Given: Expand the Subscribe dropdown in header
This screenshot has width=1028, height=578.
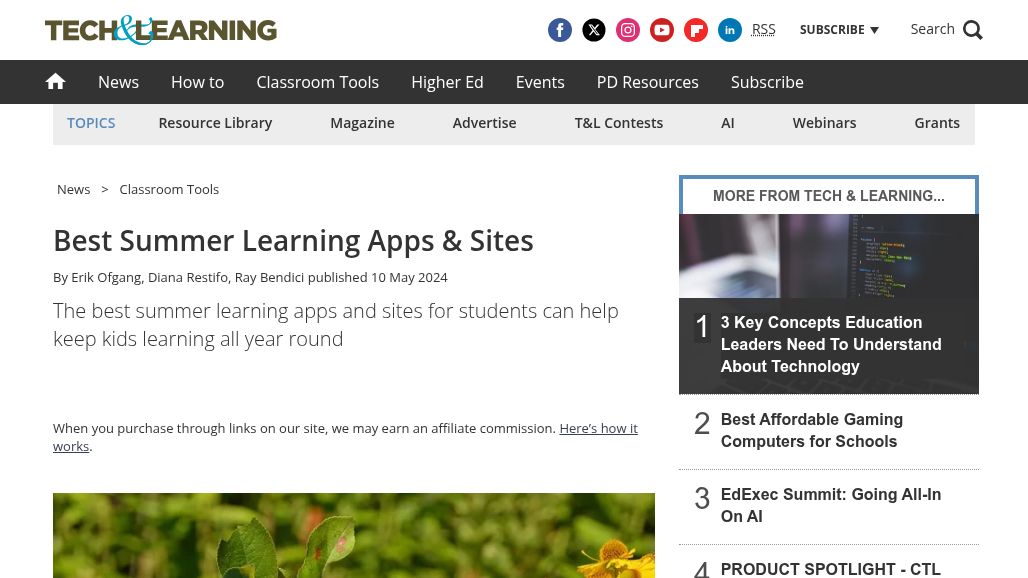Looking at the screenshot, I should coord(839,29).
